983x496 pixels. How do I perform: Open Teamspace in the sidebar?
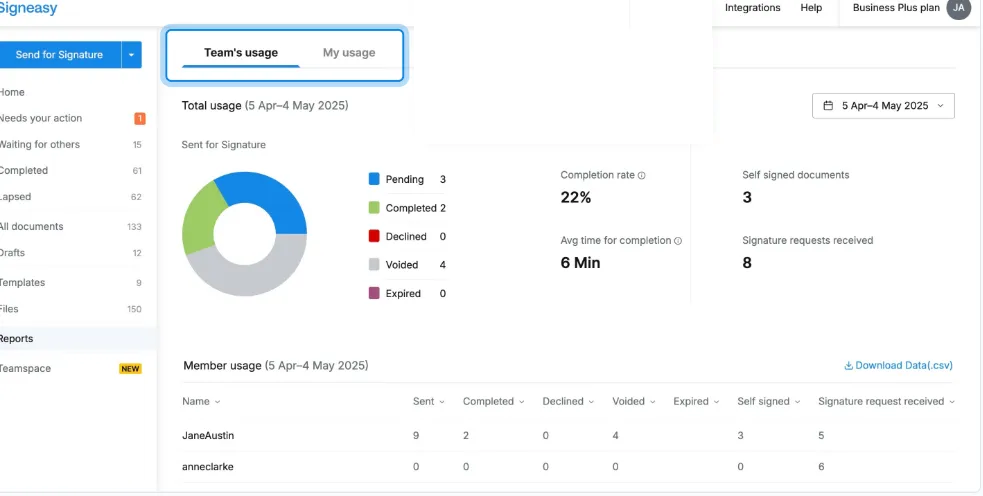26,369
